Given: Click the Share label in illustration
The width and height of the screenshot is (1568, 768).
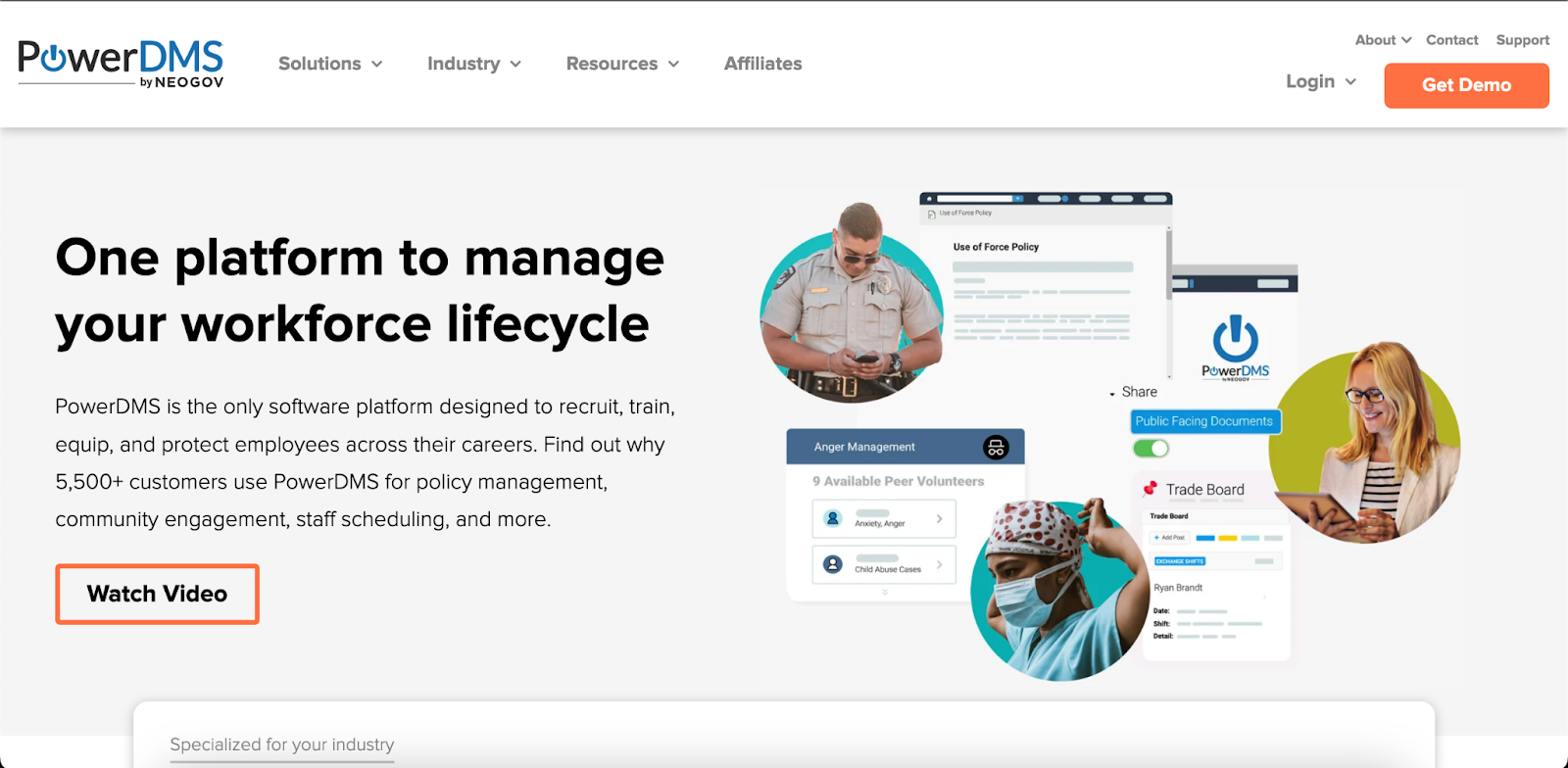Looking at the screenshot, I should click(1139, 392).
